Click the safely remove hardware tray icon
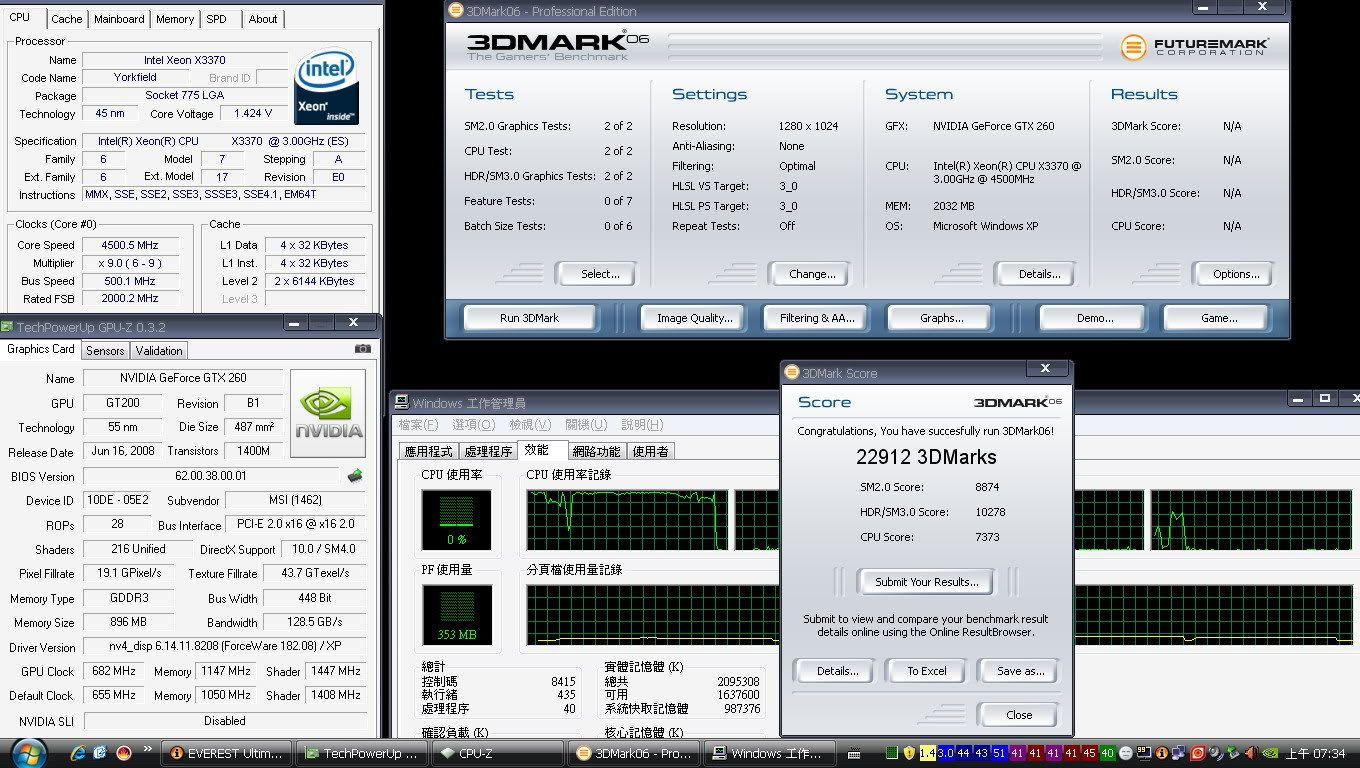 [1233, 753]
